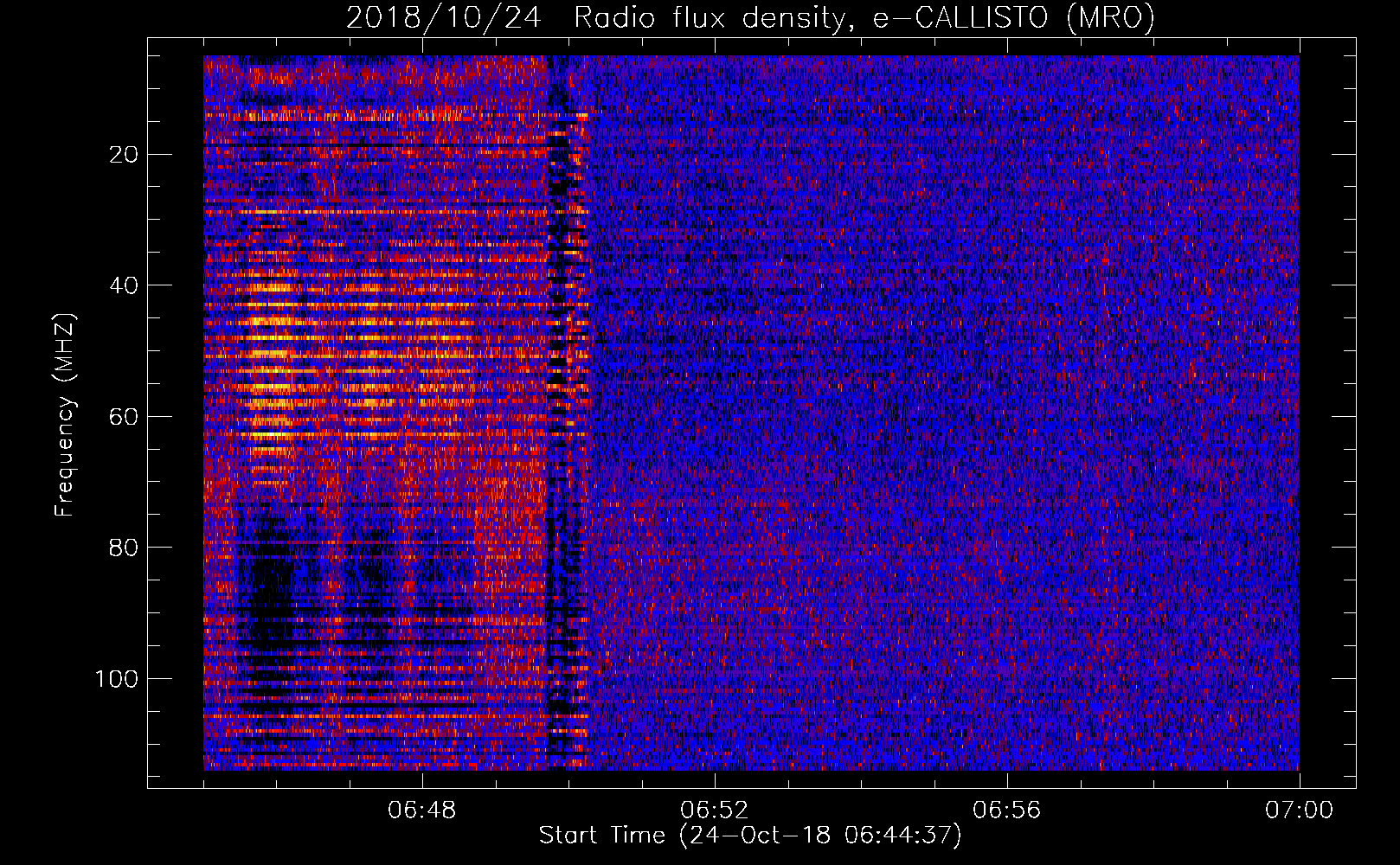Image resolution: width=1400 pixels, height=865 pixels.
Task: Click the 06:48 time tick label
Action: pyautogui.click(x=422, y=811)
